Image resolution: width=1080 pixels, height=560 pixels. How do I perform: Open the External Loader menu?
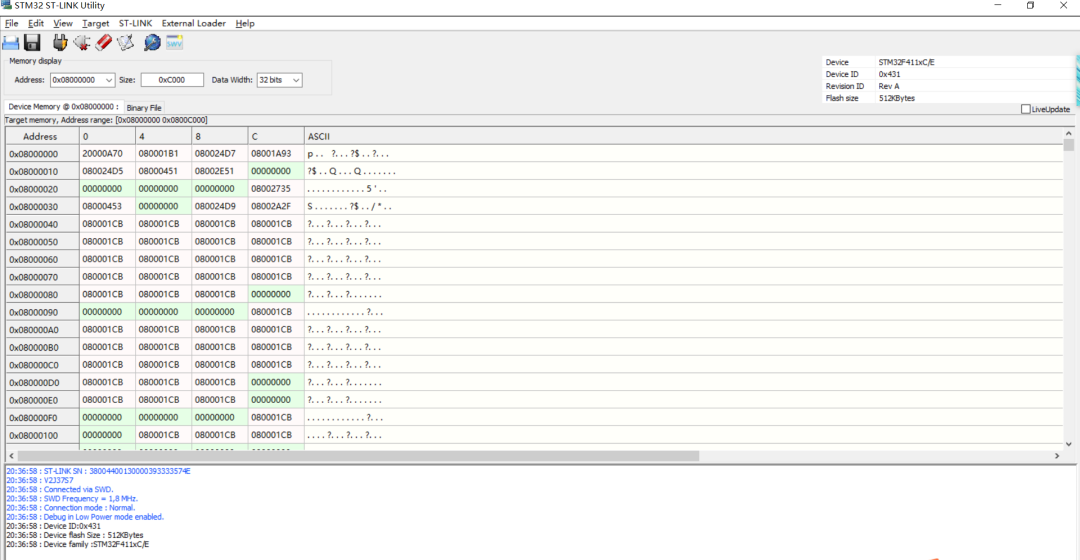(194, 23)
